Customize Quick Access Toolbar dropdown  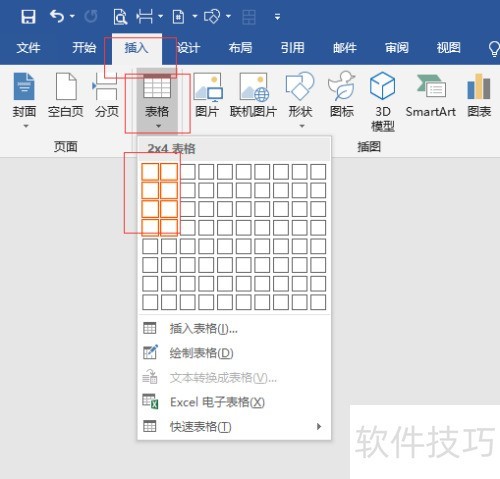(x=277, y=16)
